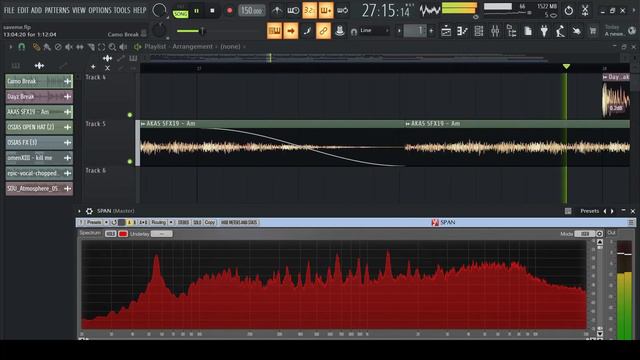Viewport: 640px width, 360px height.
Task: Stop playback with the stop button
Action: point(212,11)
